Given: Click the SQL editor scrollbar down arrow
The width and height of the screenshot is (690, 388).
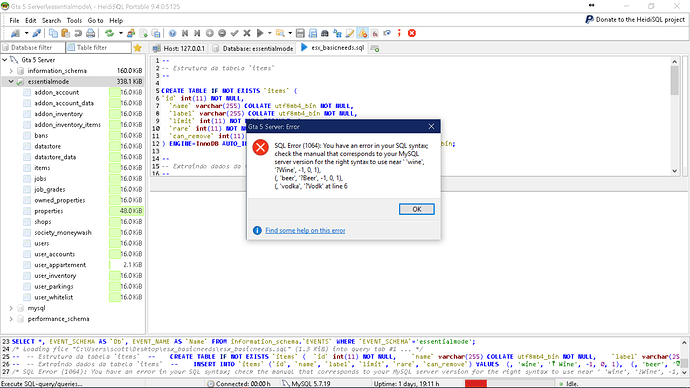Looking at the screenshot, I should pos(675,171).
